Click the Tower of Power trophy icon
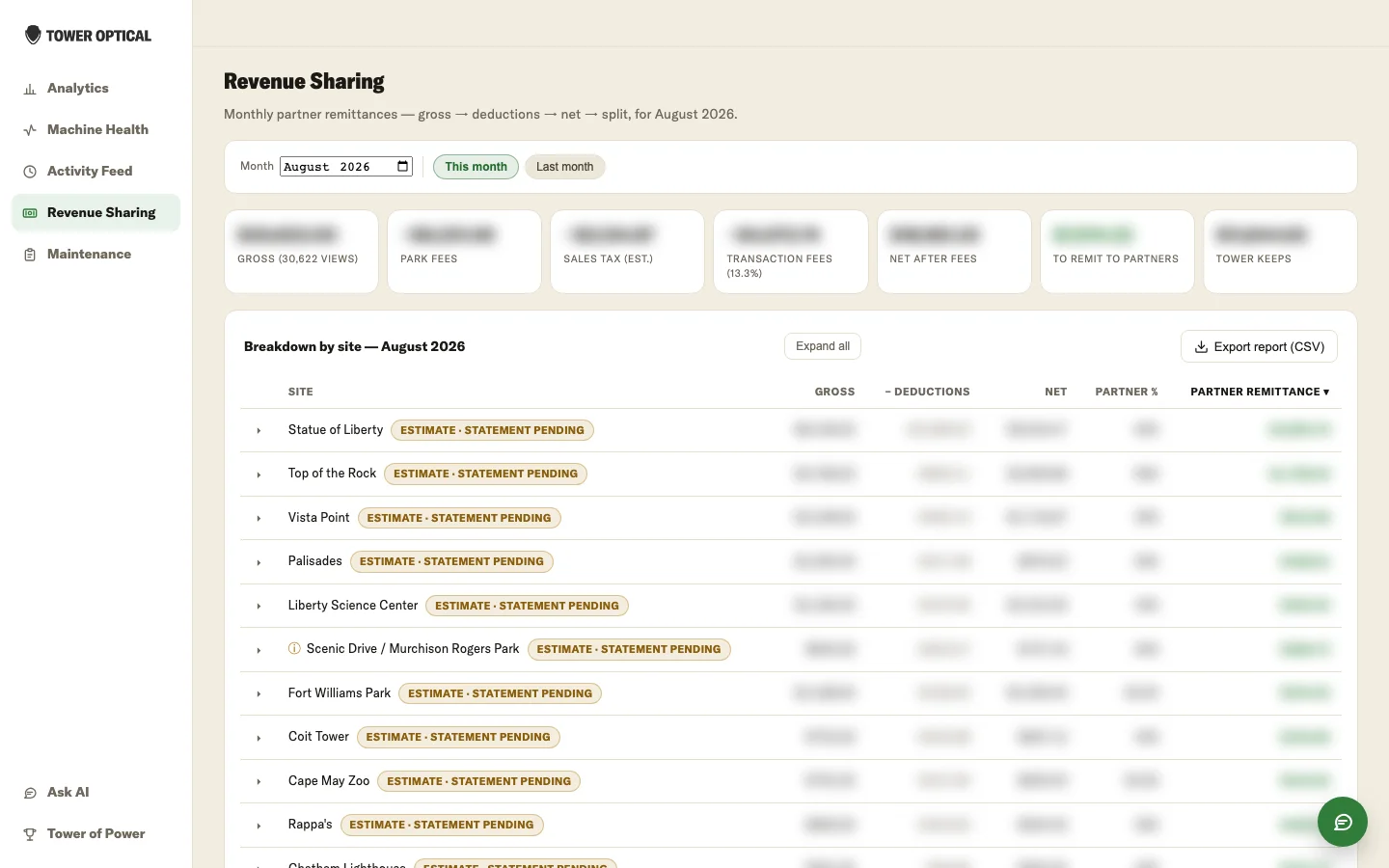The image size is (1389, 868). [30, 834]
